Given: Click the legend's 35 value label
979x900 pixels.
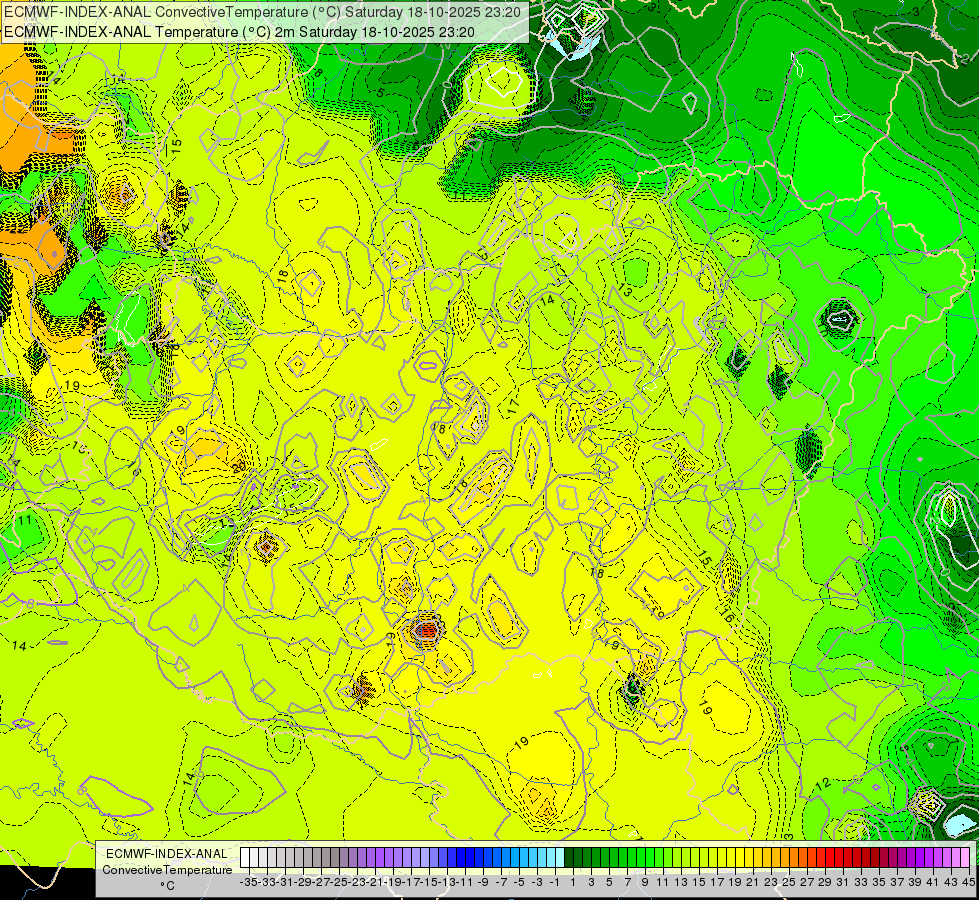Looking at the screenshot, I should 878,882.
